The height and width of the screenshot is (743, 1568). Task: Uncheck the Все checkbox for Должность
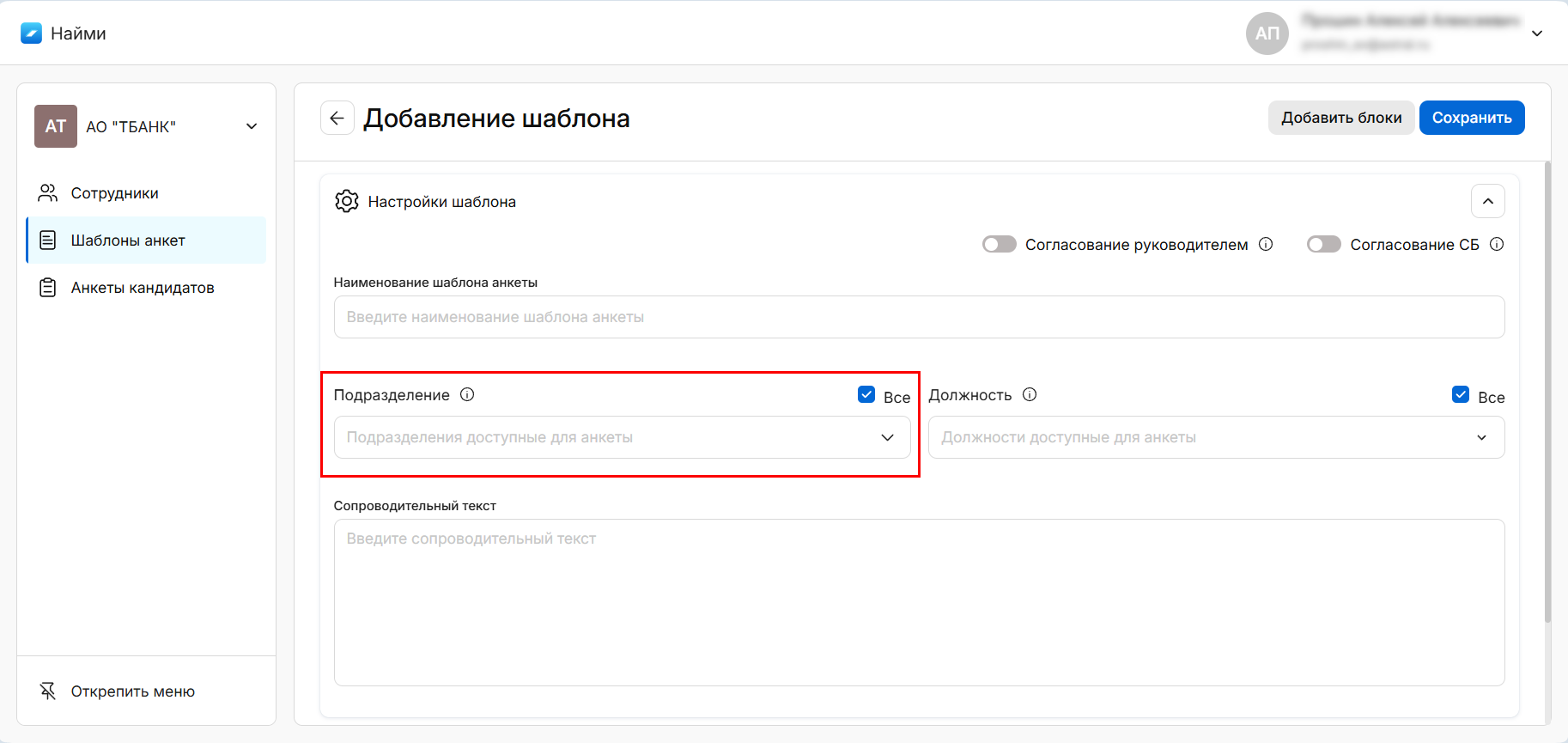[1460, 394]
